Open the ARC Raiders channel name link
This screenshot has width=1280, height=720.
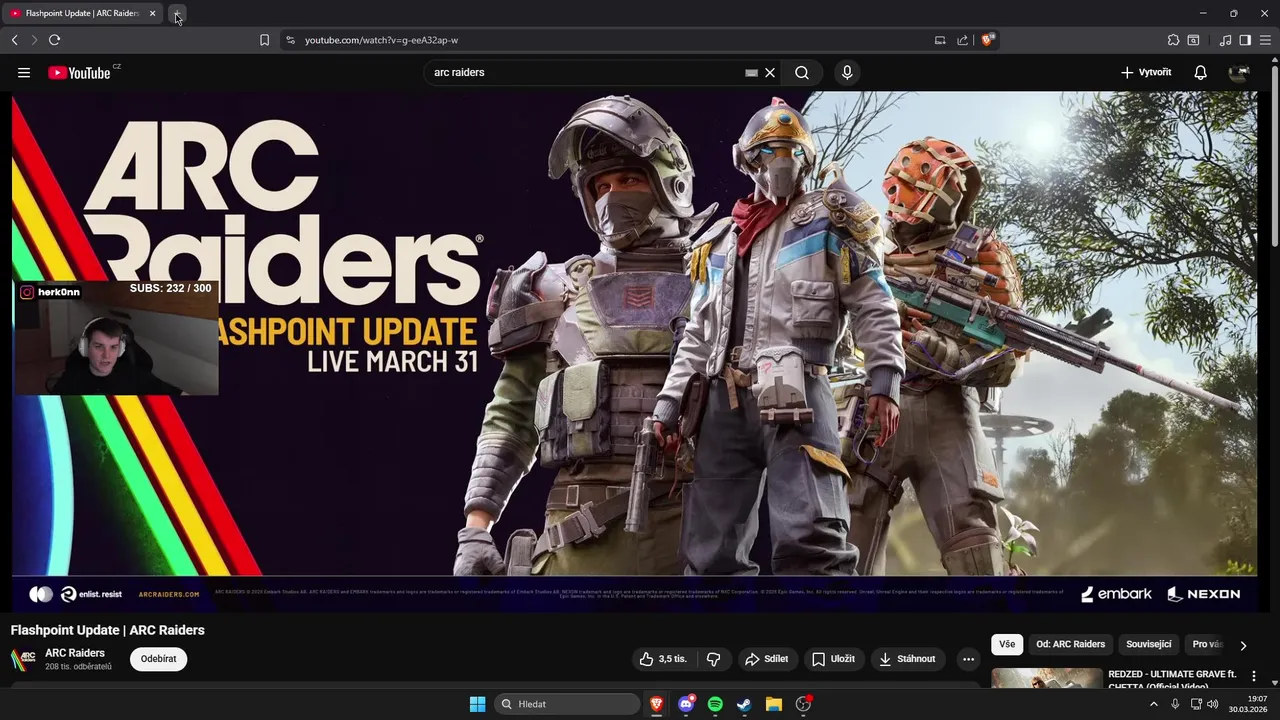[x=75, y=653]
